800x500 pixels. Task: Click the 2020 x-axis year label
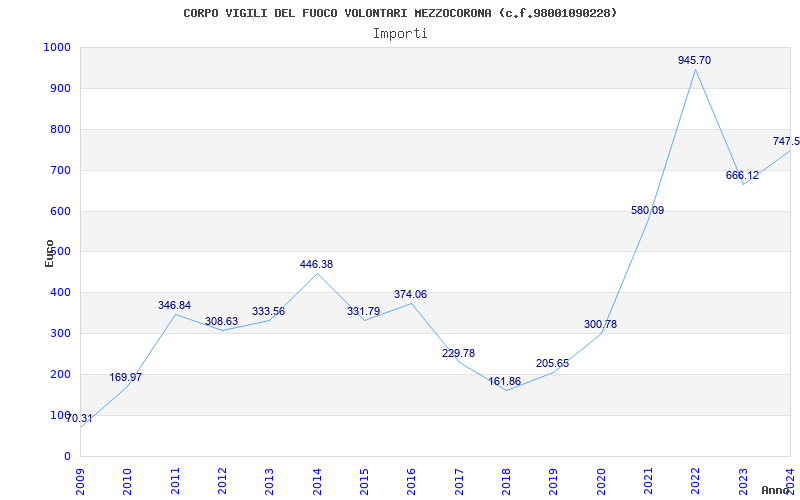tap(601, 482)
